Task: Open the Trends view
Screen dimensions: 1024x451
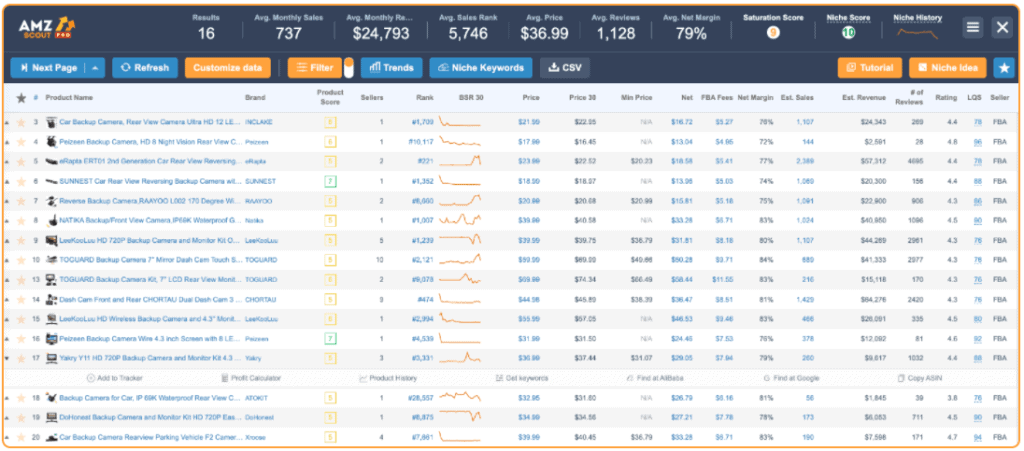Action: 391,68
